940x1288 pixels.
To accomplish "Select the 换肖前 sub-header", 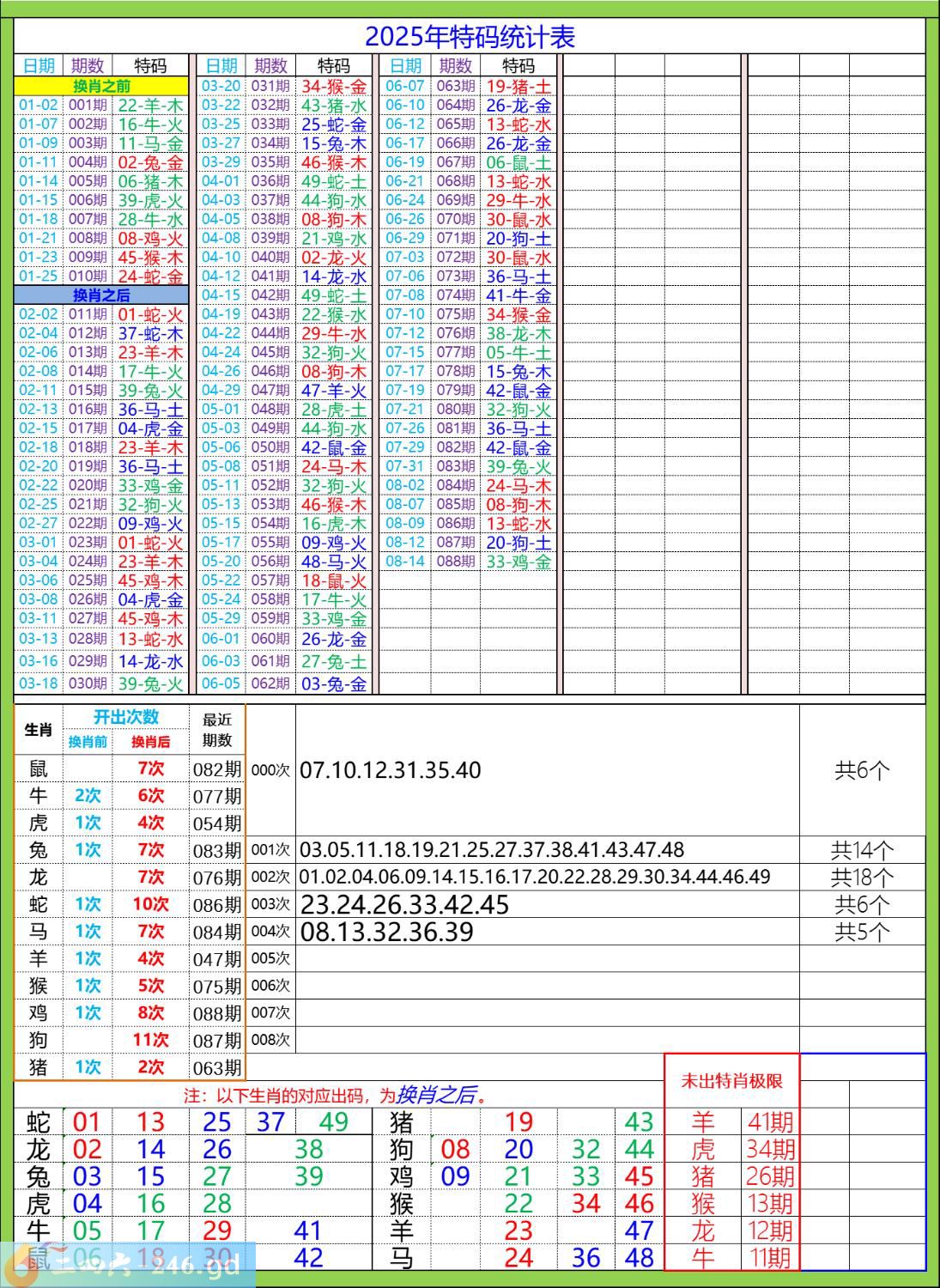I will pyautogui.click(x=88, y=742).
